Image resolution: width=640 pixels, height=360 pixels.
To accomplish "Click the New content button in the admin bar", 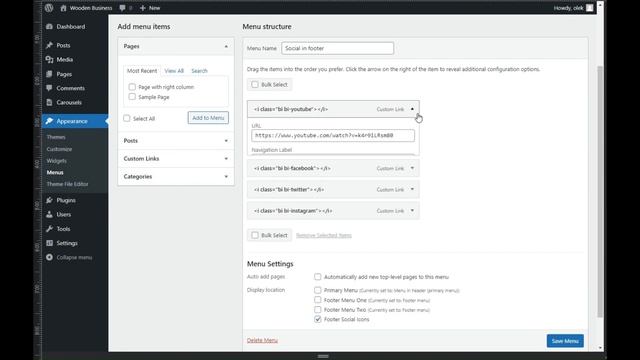I will click(150, 8).
